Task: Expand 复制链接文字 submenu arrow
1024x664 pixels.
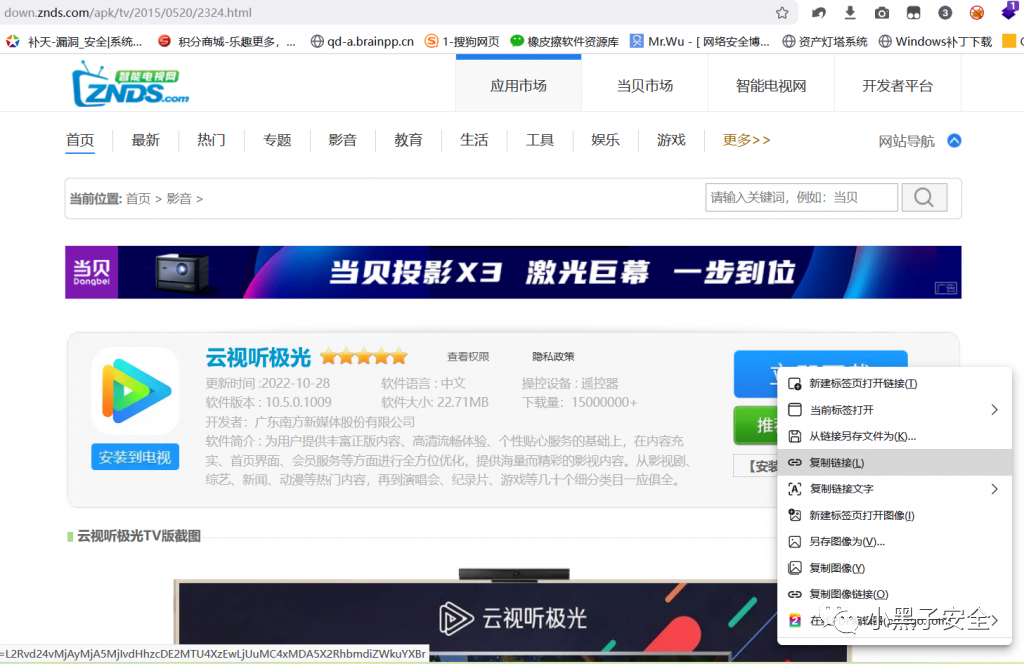Action: click(x=994, y=489)
